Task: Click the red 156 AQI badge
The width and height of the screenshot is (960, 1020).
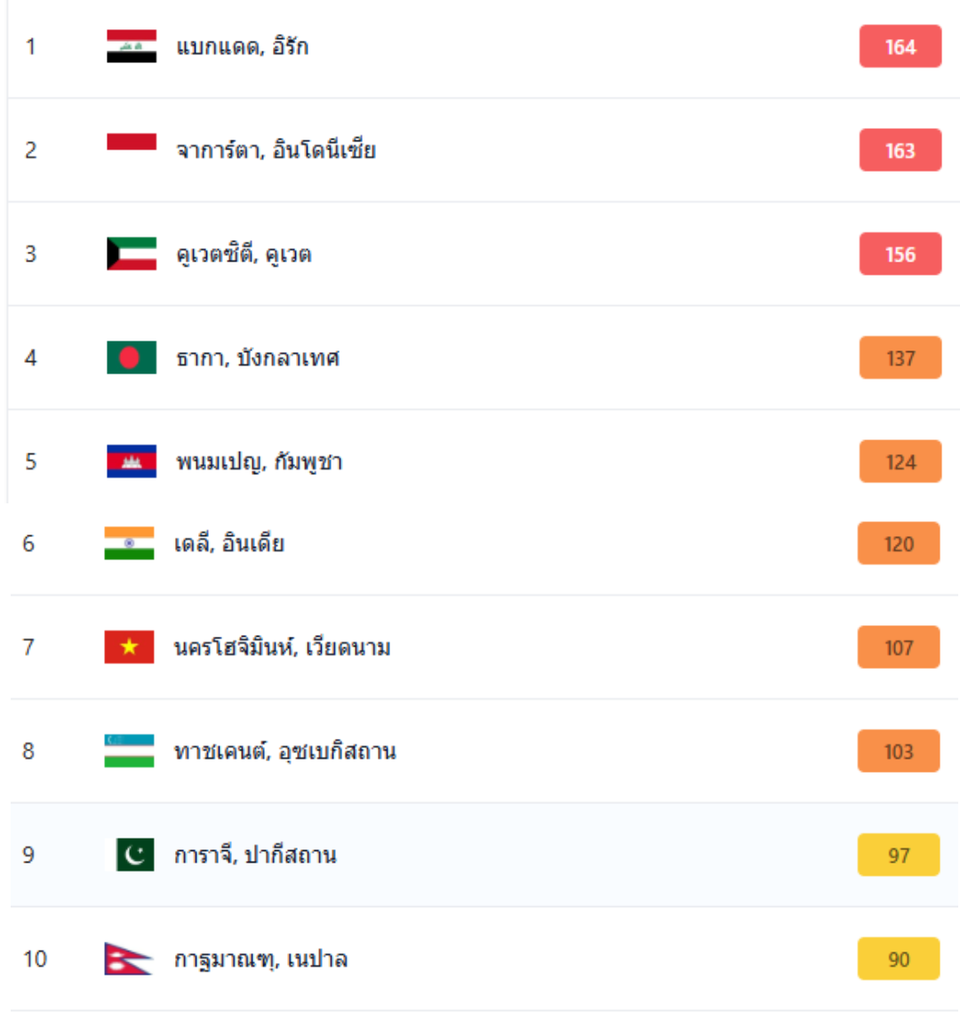Action: coord(900,254)
